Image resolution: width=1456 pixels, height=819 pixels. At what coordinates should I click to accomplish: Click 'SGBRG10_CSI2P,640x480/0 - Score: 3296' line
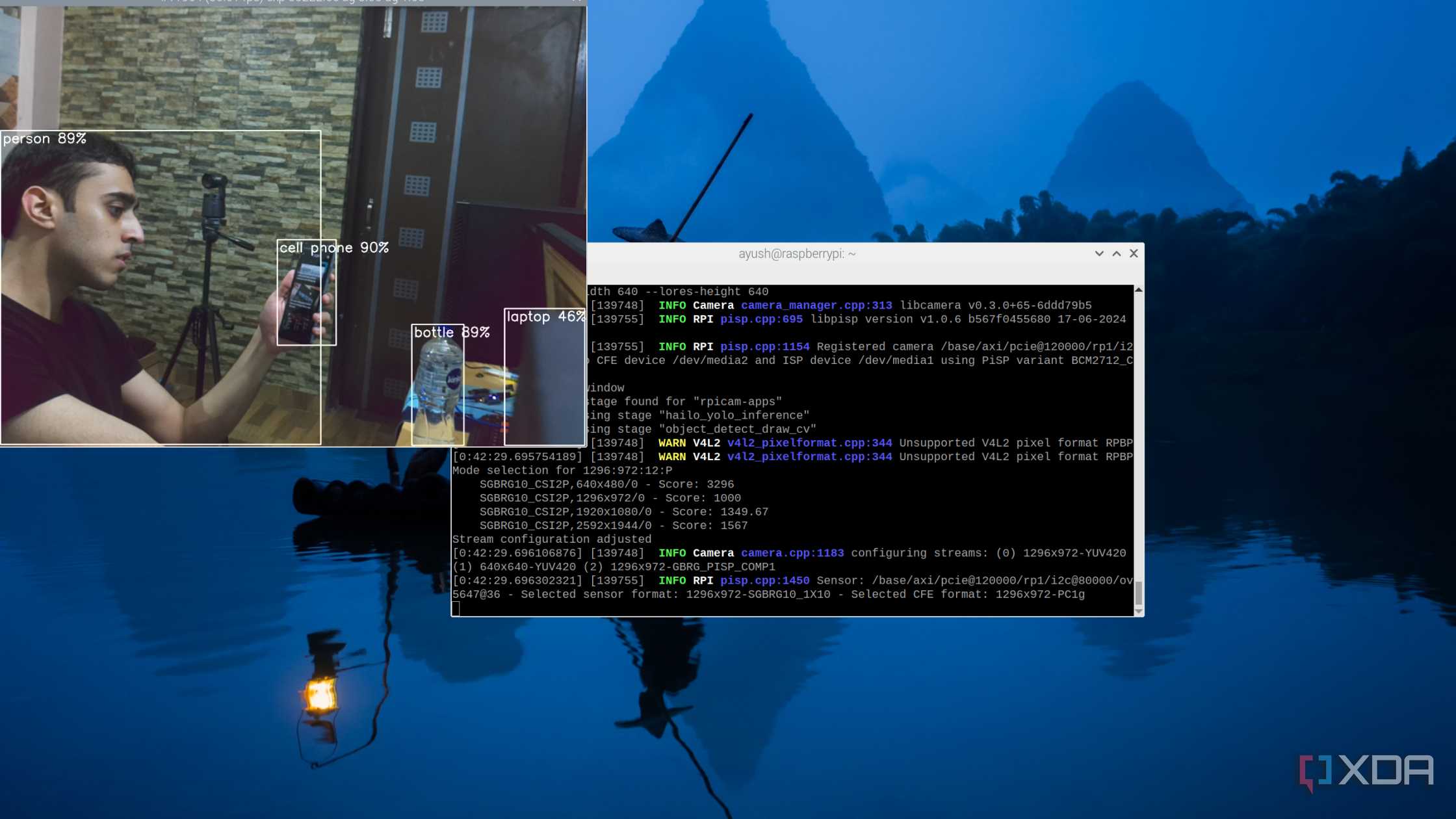tap(607, 484)
